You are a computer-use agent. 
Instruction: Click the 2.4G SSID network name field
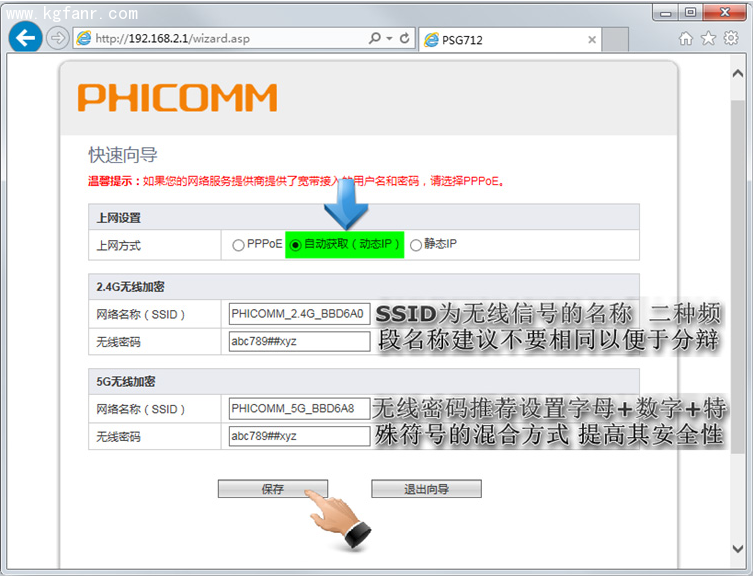click(299, 313)
